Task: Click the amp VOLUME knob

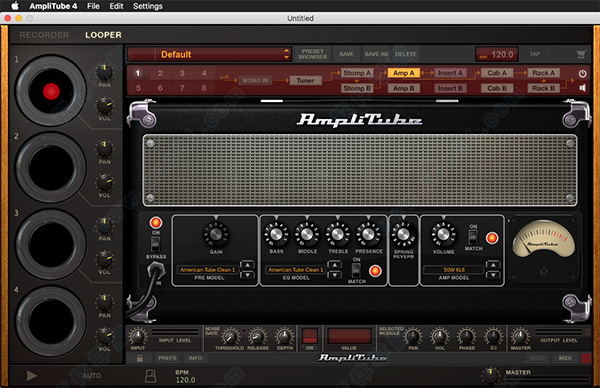Action: [x=443, y=234]
